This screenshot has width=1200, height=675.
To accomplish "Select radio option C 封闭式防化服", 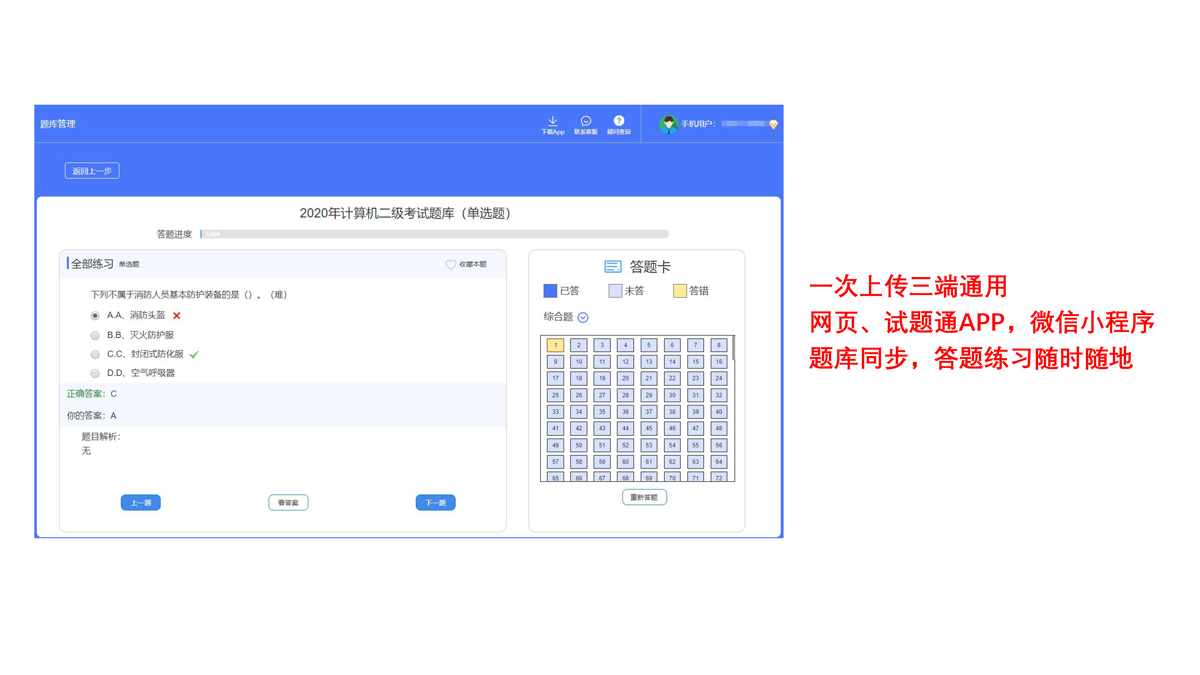I will 96,354.
